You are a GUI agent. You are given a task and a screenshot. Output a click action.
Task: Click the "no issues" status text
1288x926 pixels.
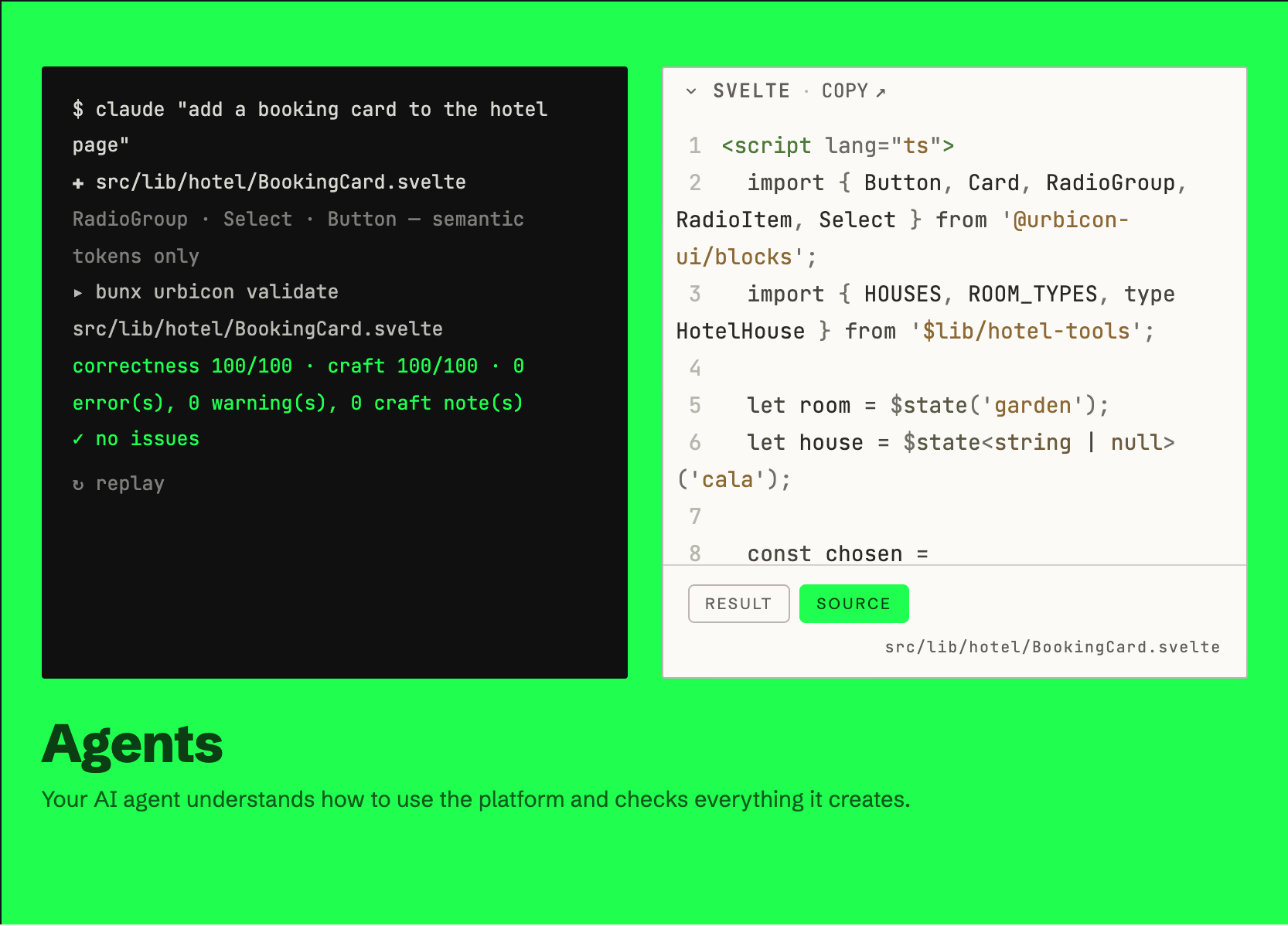click(148, 439)
